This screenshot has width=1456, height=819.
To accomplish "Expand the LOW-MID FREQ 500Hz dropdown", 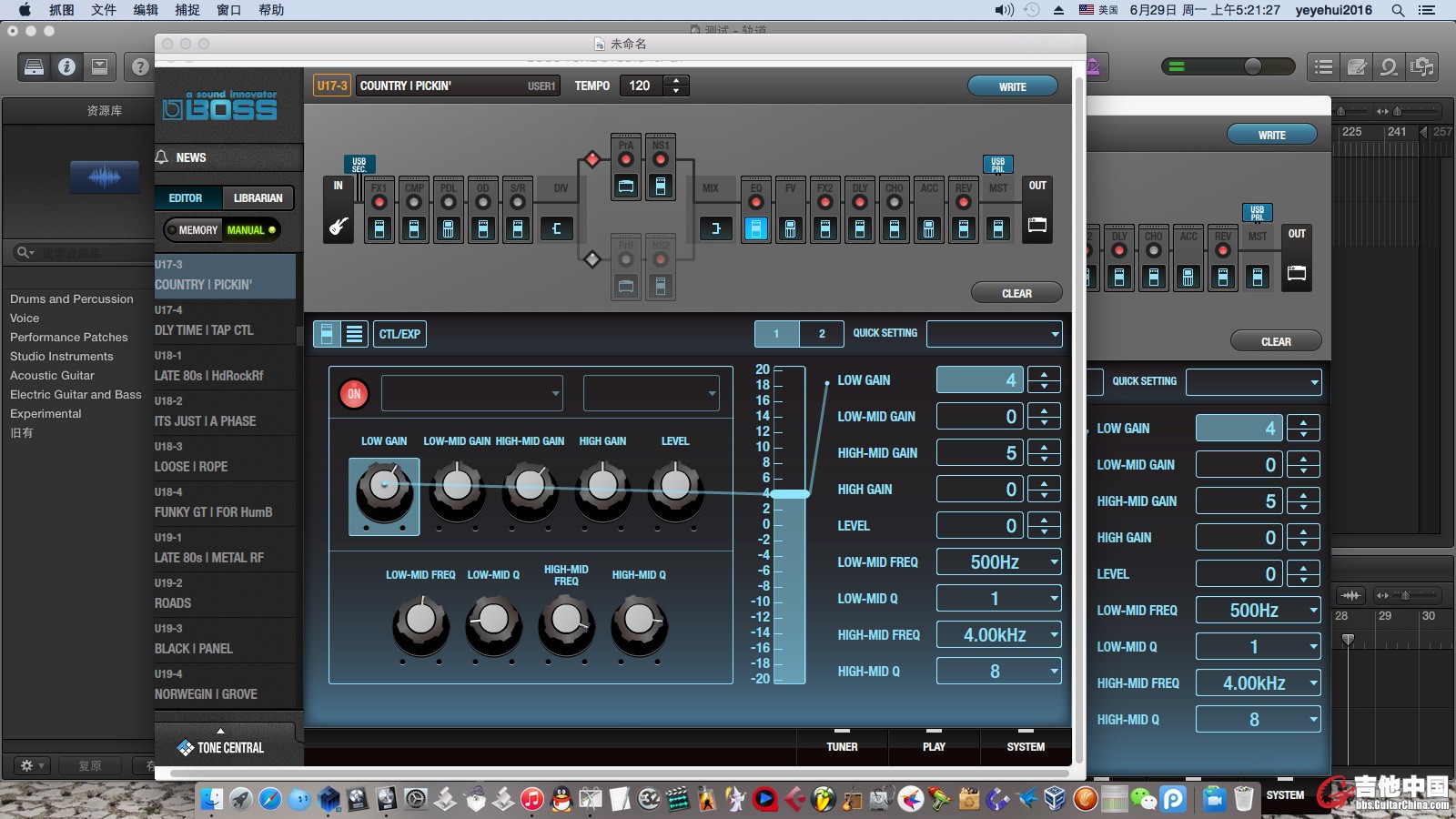I will click(998, 562).
